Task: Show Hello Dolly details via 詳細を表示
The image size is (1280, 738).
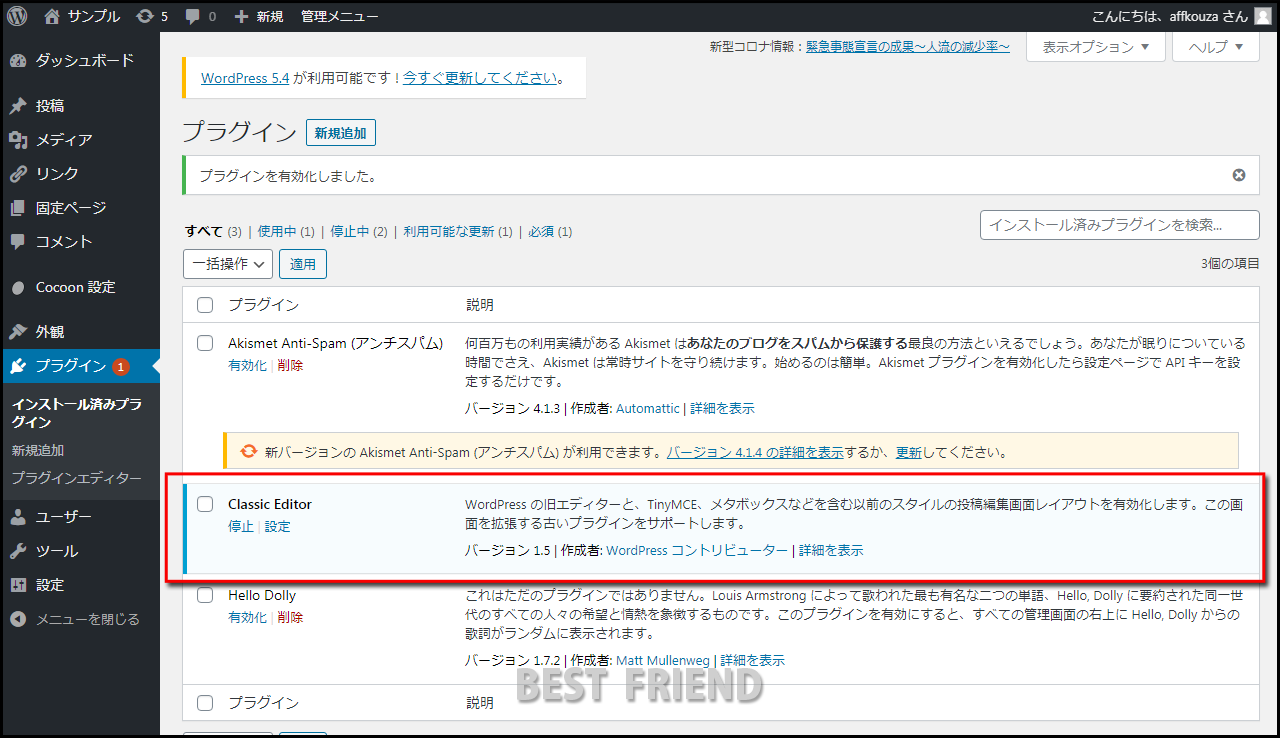Action: pos(753,661)
